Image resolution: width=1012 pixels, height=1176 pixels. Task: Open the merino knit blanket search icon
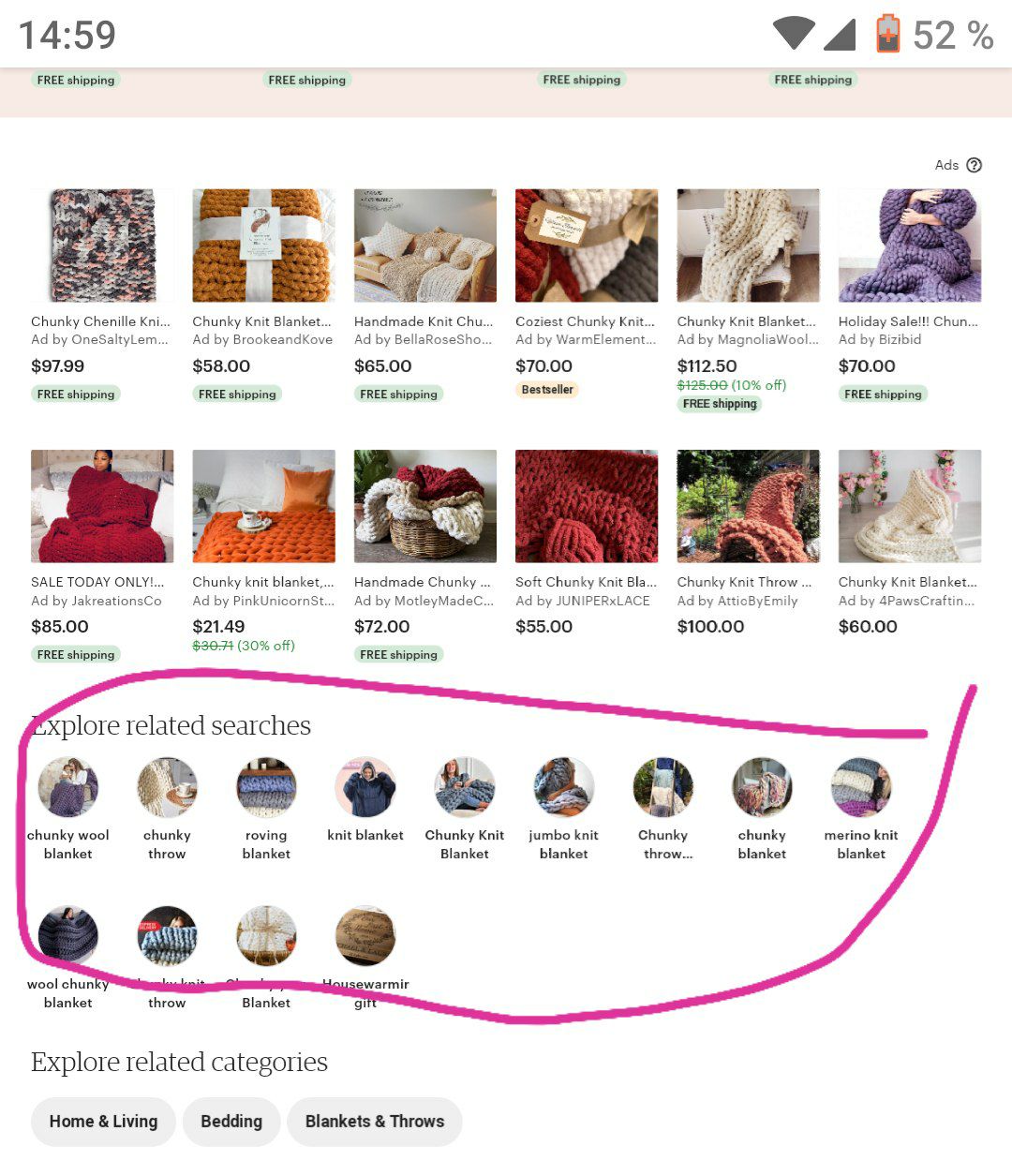[861, 787]
